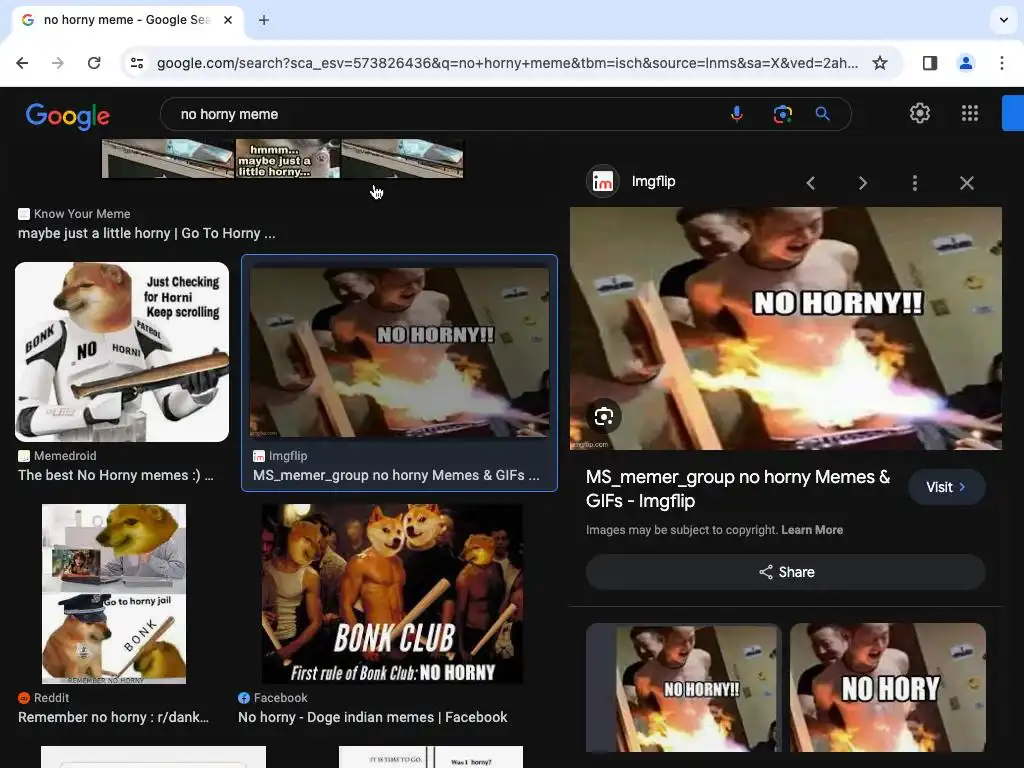This screenshot has width=1024, height=768.
Task: Open 'maybe just a little horny | Go To Horny' link
Action: tap(147, 233)
